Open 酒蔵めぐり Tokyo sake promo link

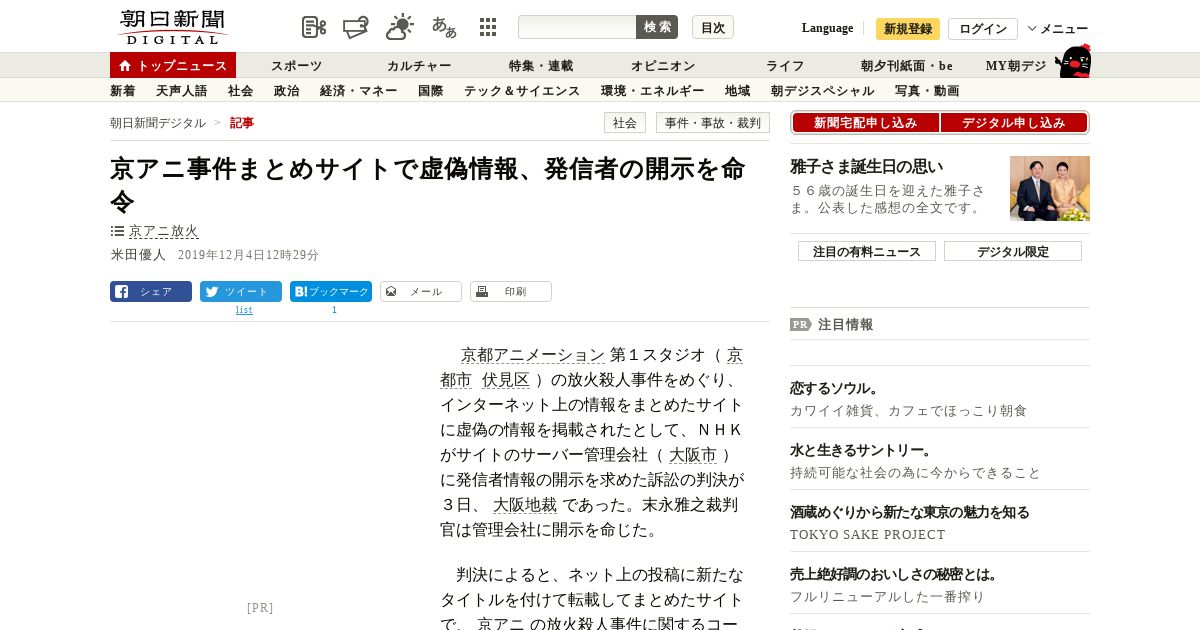coord(910,512)
